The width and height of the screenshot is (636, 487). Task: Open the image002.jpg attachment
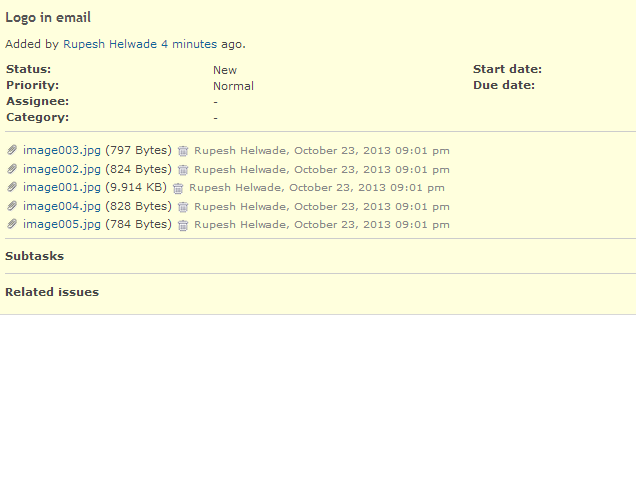tap(62, 169)
